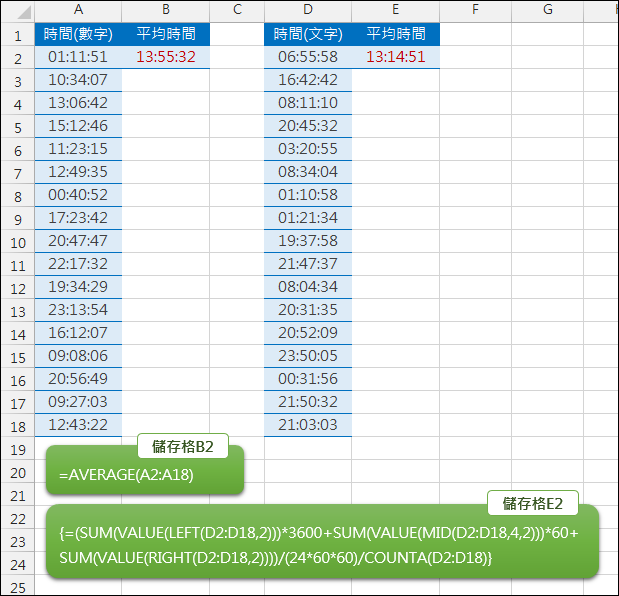Select cell with 12:43:22
619x596 pixels.
(x=78, y=425)
